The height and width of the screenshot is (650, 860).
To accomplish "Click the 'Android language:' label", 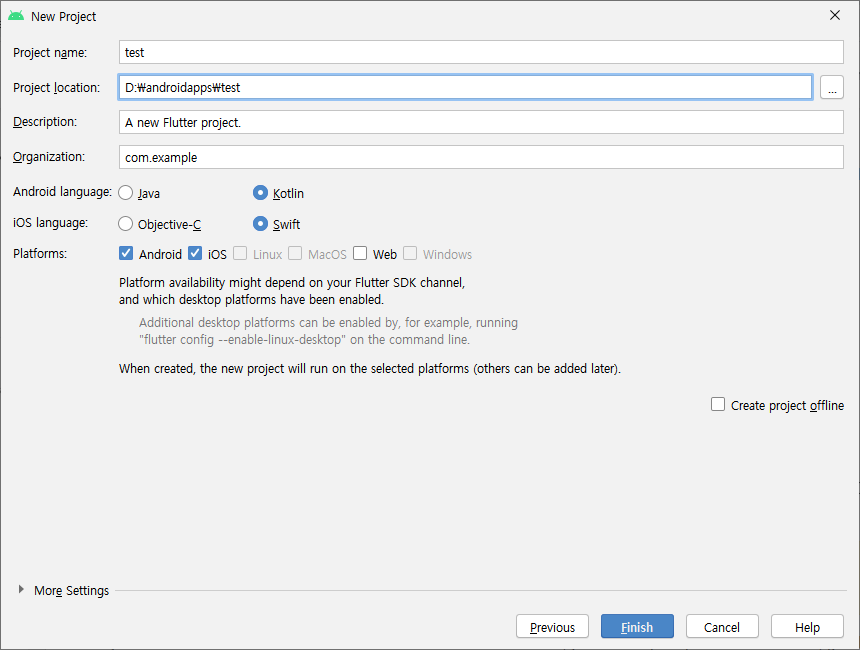I will [63, 192].
